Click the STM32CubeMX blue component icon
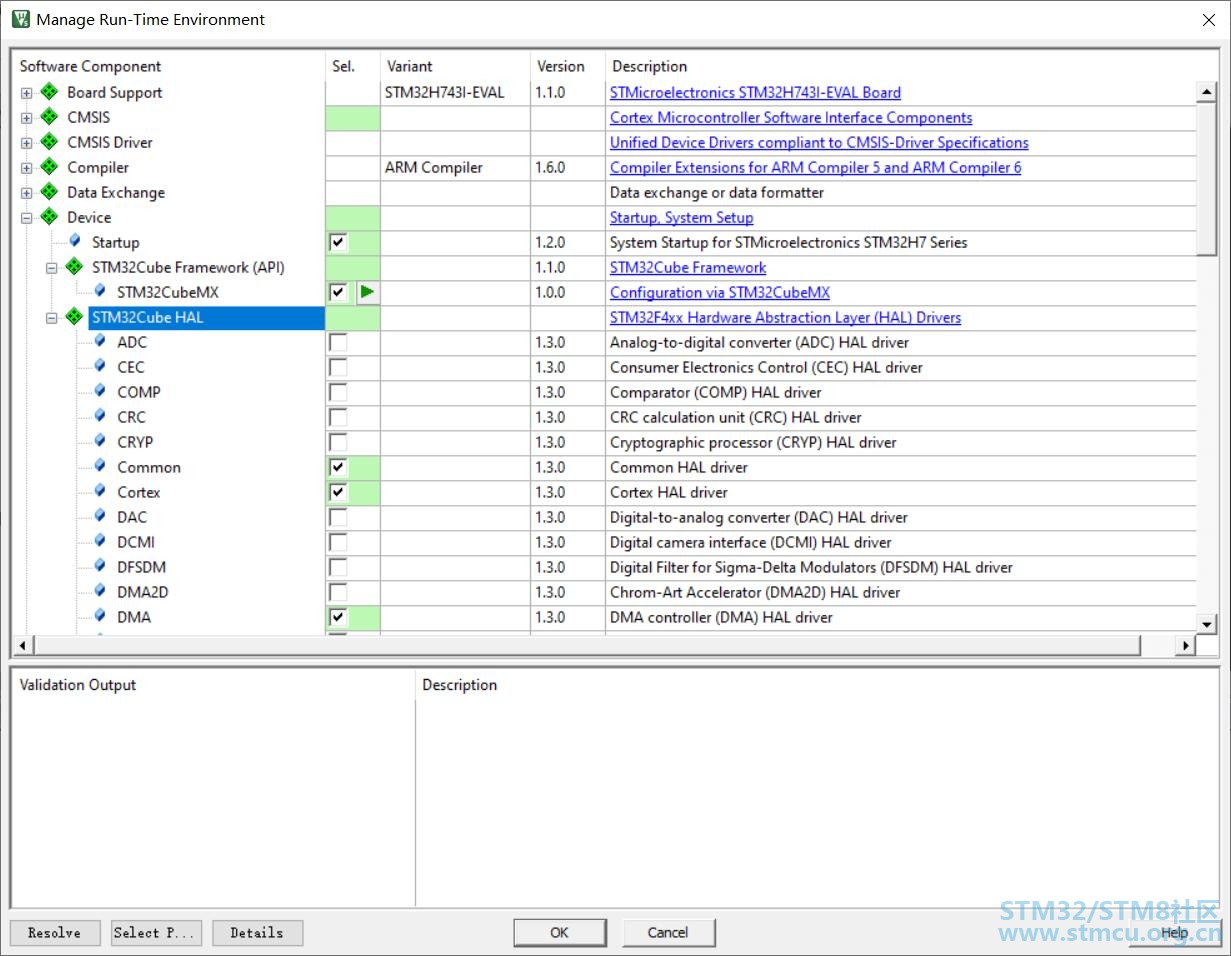This screenshot has height=956, width=1231. (x=100, y=291)
